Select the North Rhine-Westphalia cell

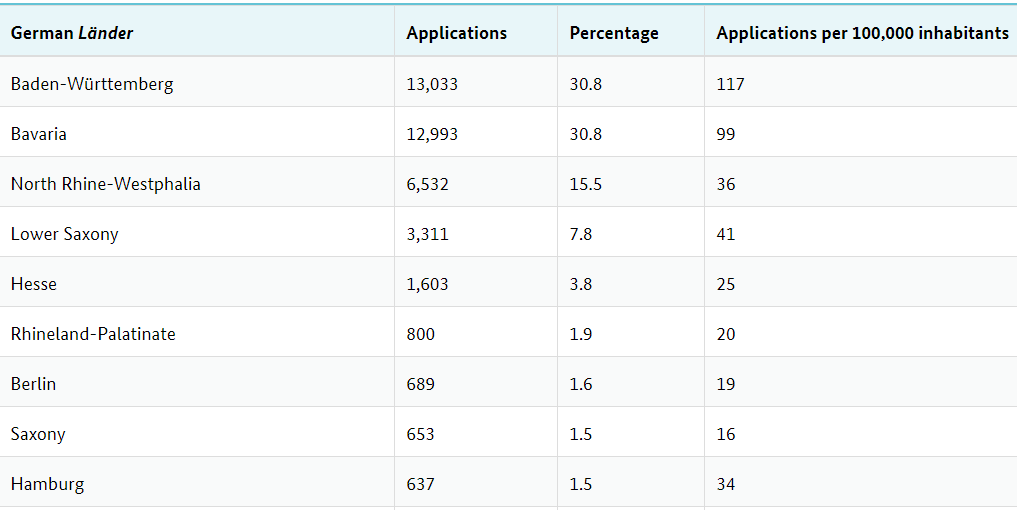[x=106, y=184]
